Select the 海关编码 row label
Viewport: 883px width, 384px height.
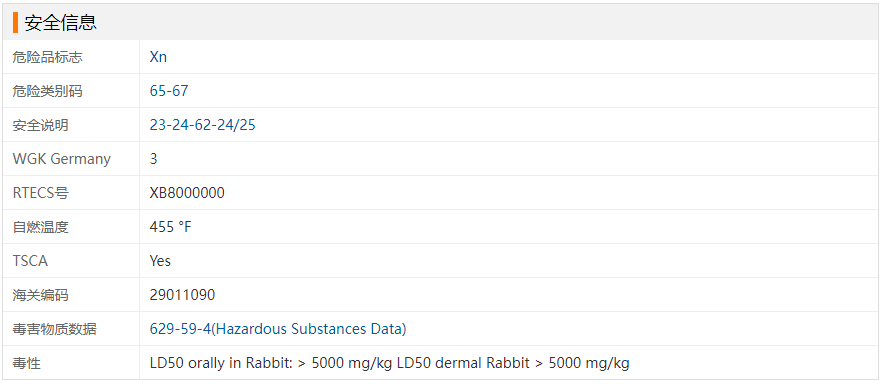coord(41,295)
